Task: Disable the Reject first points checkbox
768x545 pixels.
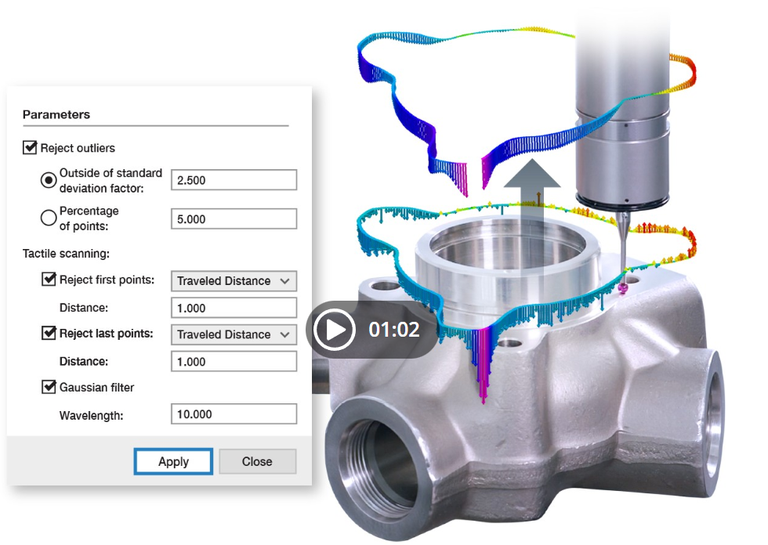Action: pos(49,280)
